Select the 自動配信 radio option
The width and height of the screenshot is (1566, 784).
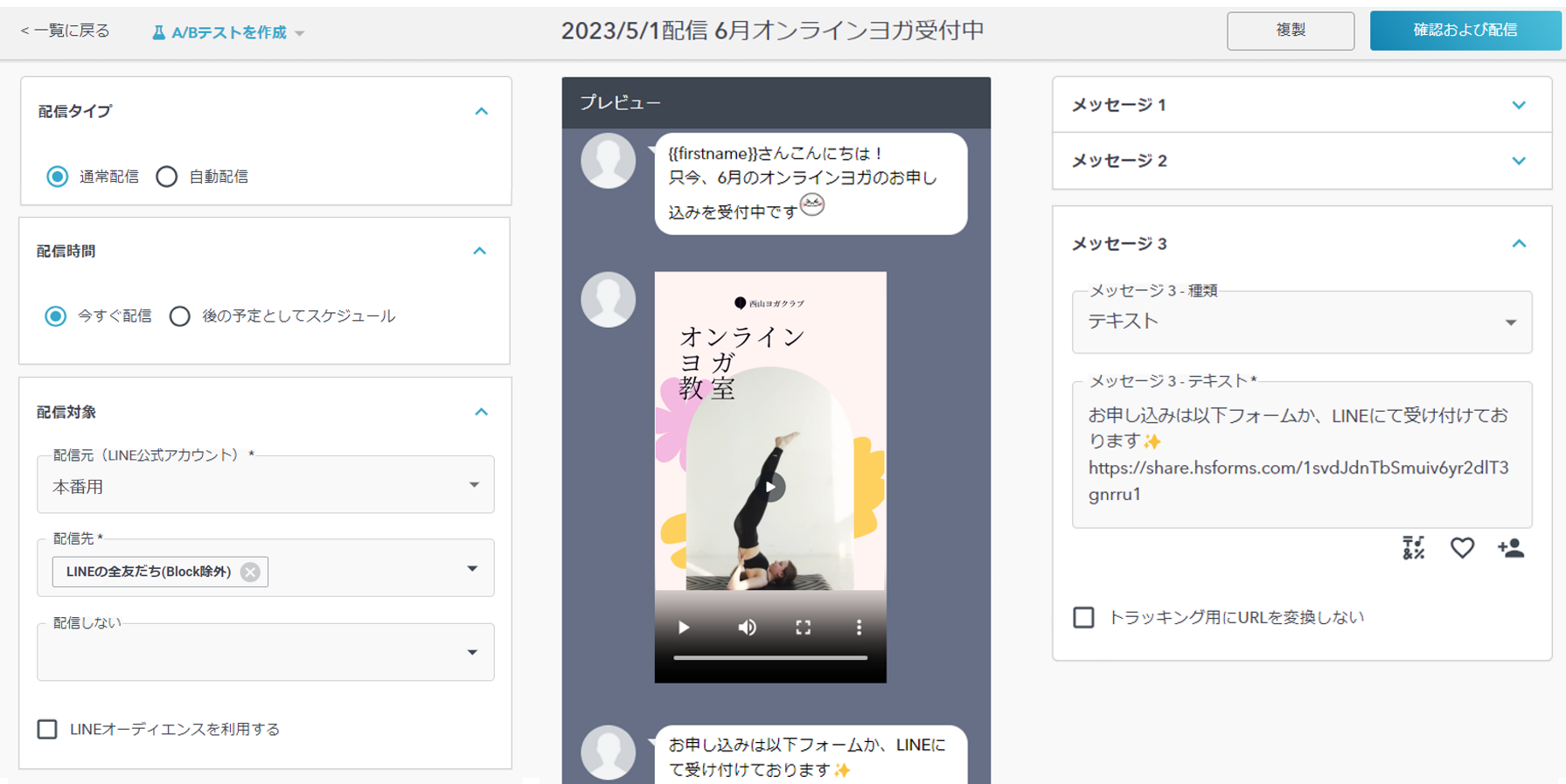[x=167, y=177]
